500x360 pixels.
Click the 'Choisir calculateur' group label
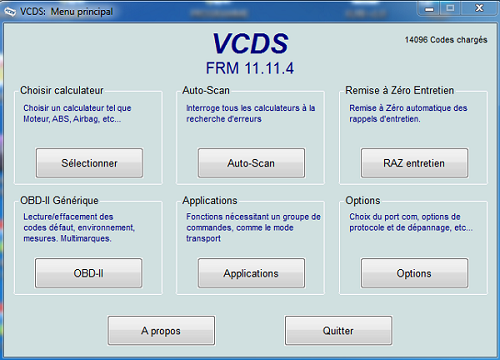62,90
